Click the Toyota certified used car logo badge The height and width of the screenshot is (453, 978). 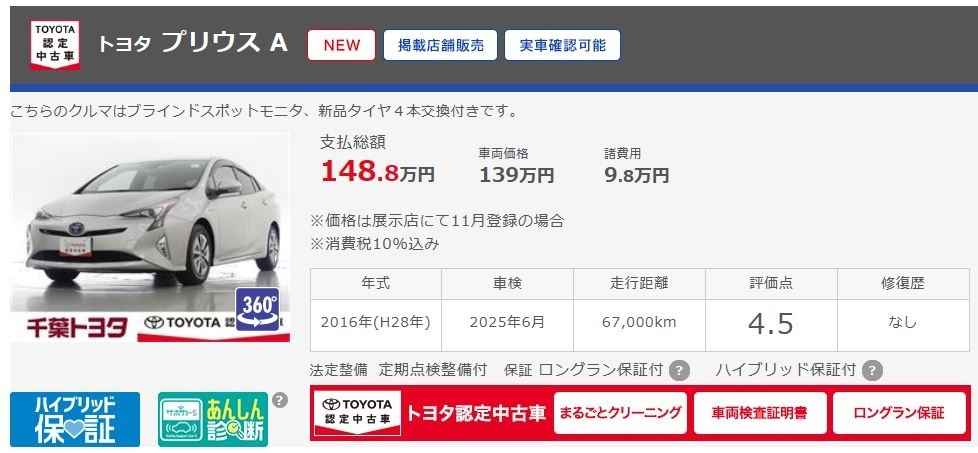(55, 45)
